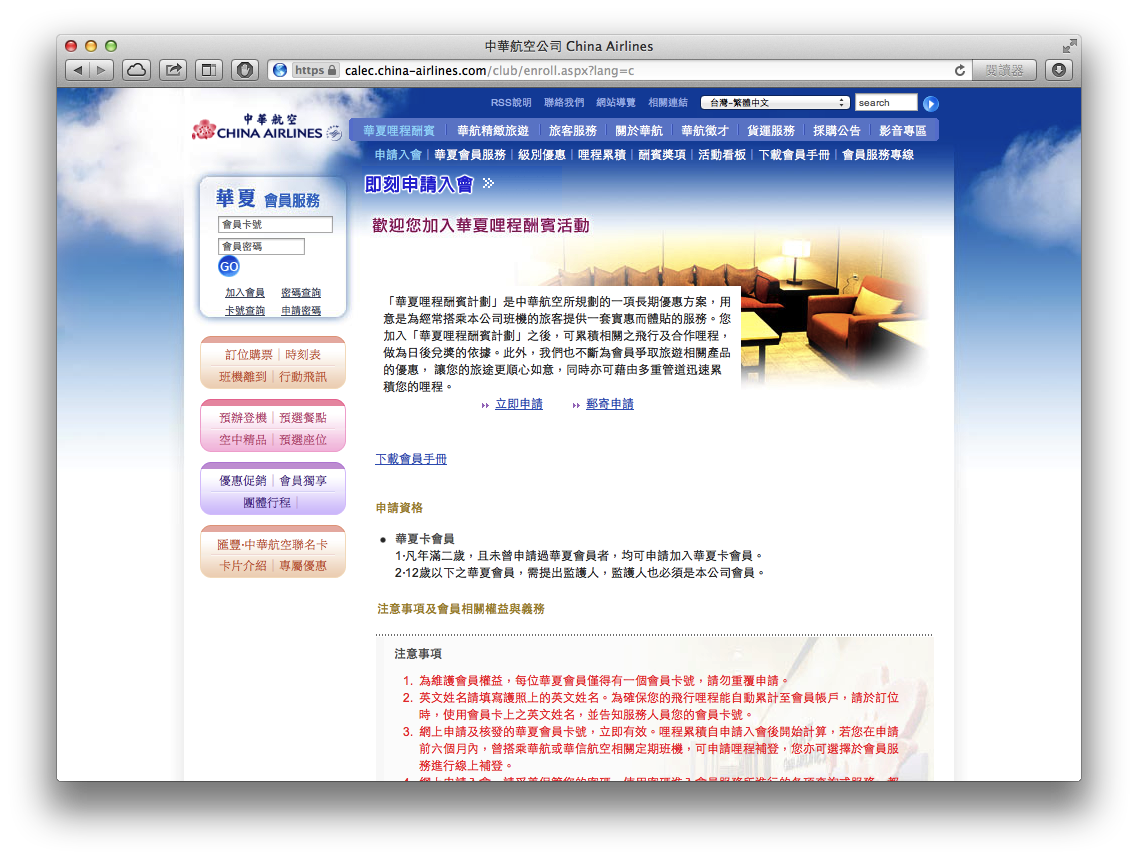Open the 關於華航 navigation tab
Image resolution: width=1138 pixels, height=860 pixels.
click(x=638, y=130)
